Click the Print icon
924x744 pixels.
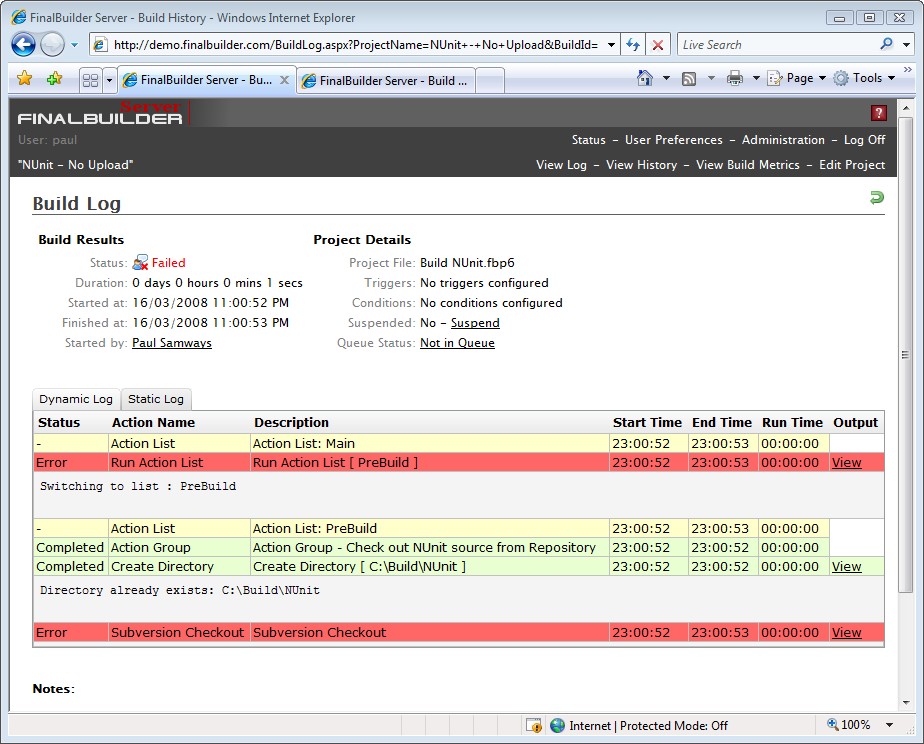click(x=735, y=78)
